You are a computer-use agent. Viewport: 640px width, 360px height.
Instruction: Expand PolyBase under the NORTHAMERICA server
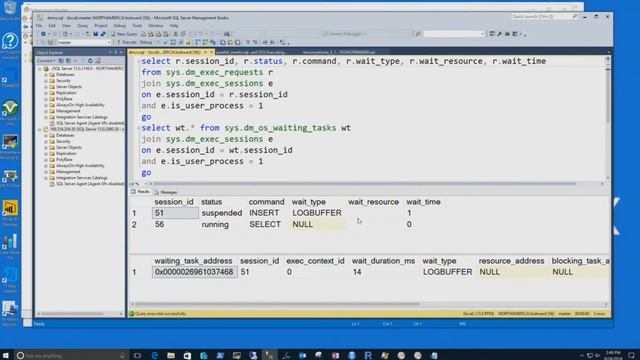46,99
